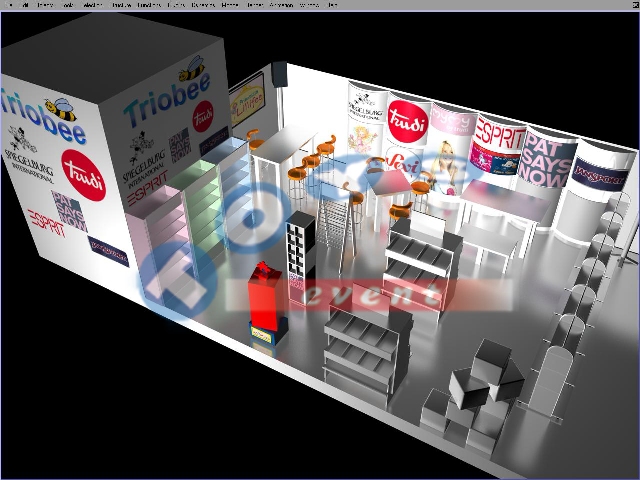Image resolution: width=640 pixels, height=480 pixels.
Task: Open the Functions menu
Action: pyautogui.click(x=149, y=5)
